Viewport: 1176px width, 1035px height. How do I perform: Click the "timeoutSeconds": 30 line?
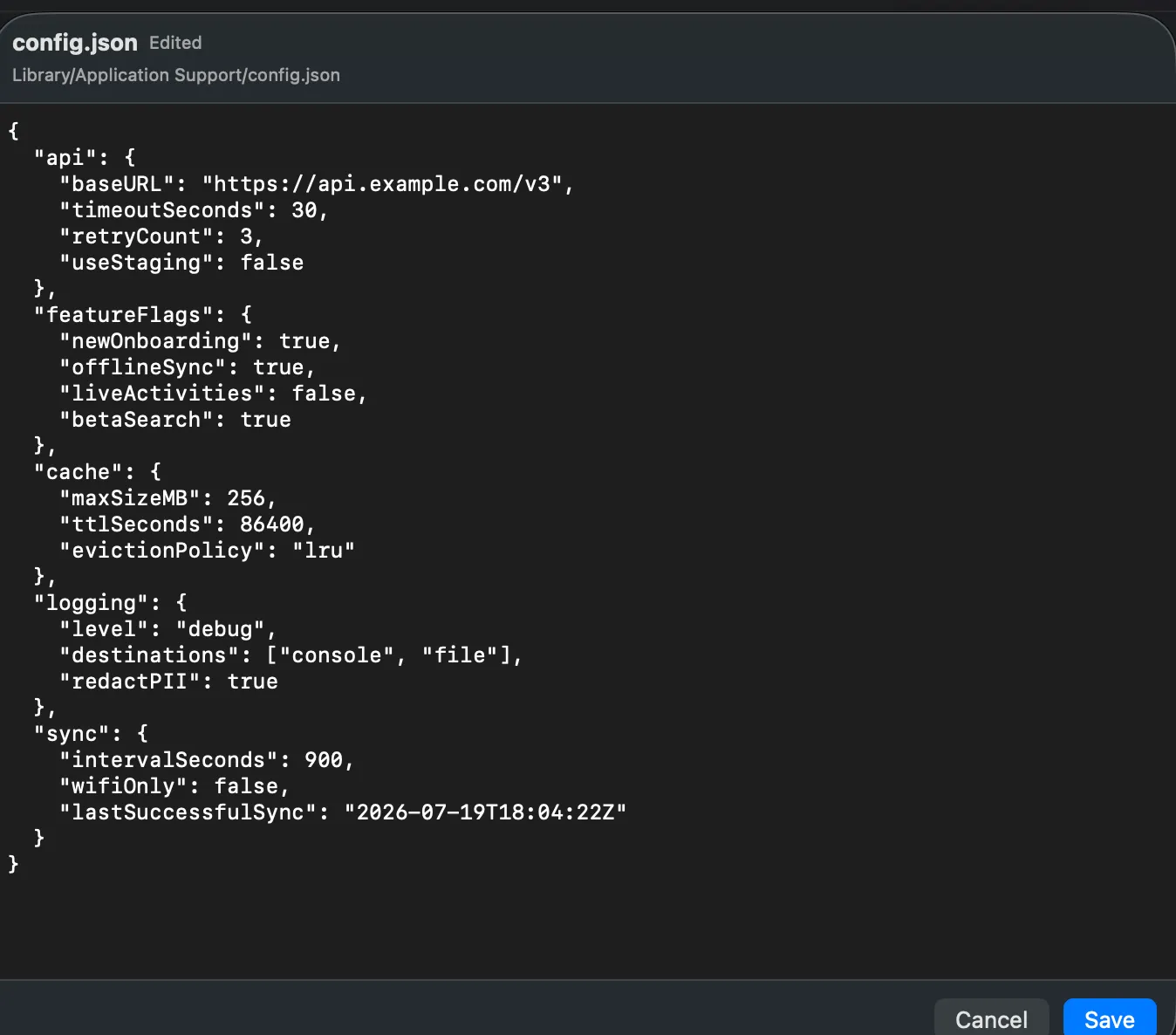point(194,210)
